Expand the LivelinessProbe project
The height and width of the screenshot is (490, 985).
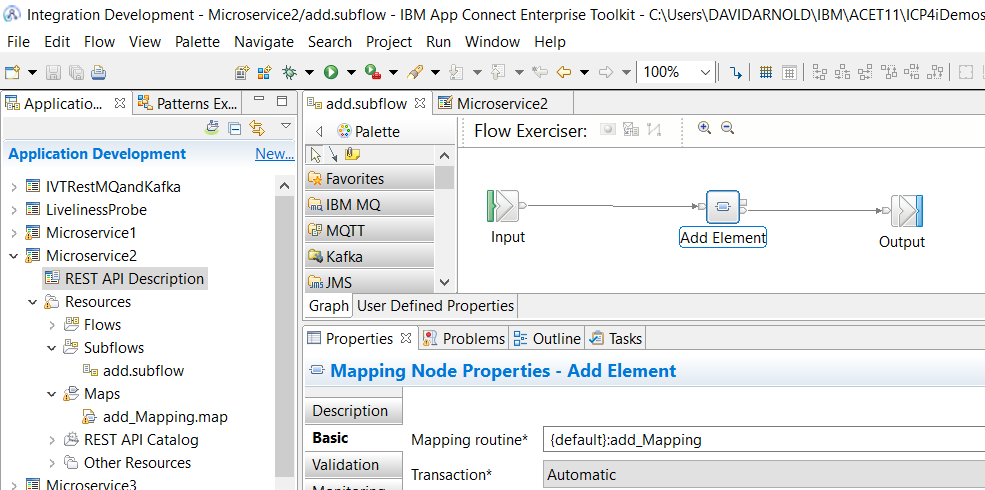click(14, 210)
